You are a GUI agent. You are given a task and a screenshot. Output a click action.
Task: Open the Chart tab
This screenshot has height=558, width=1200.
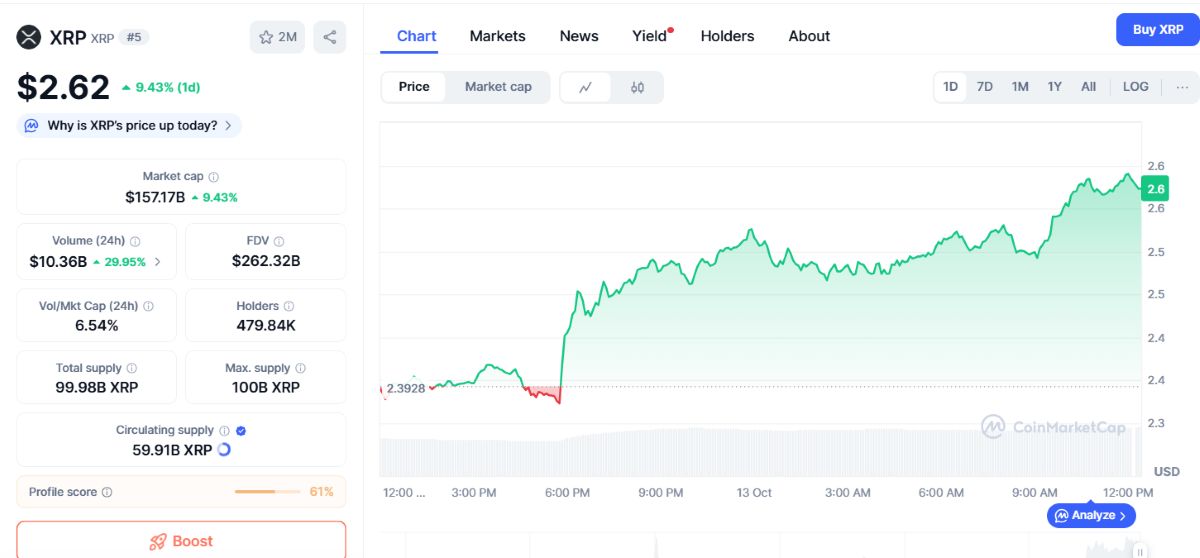tap(416, 36)
